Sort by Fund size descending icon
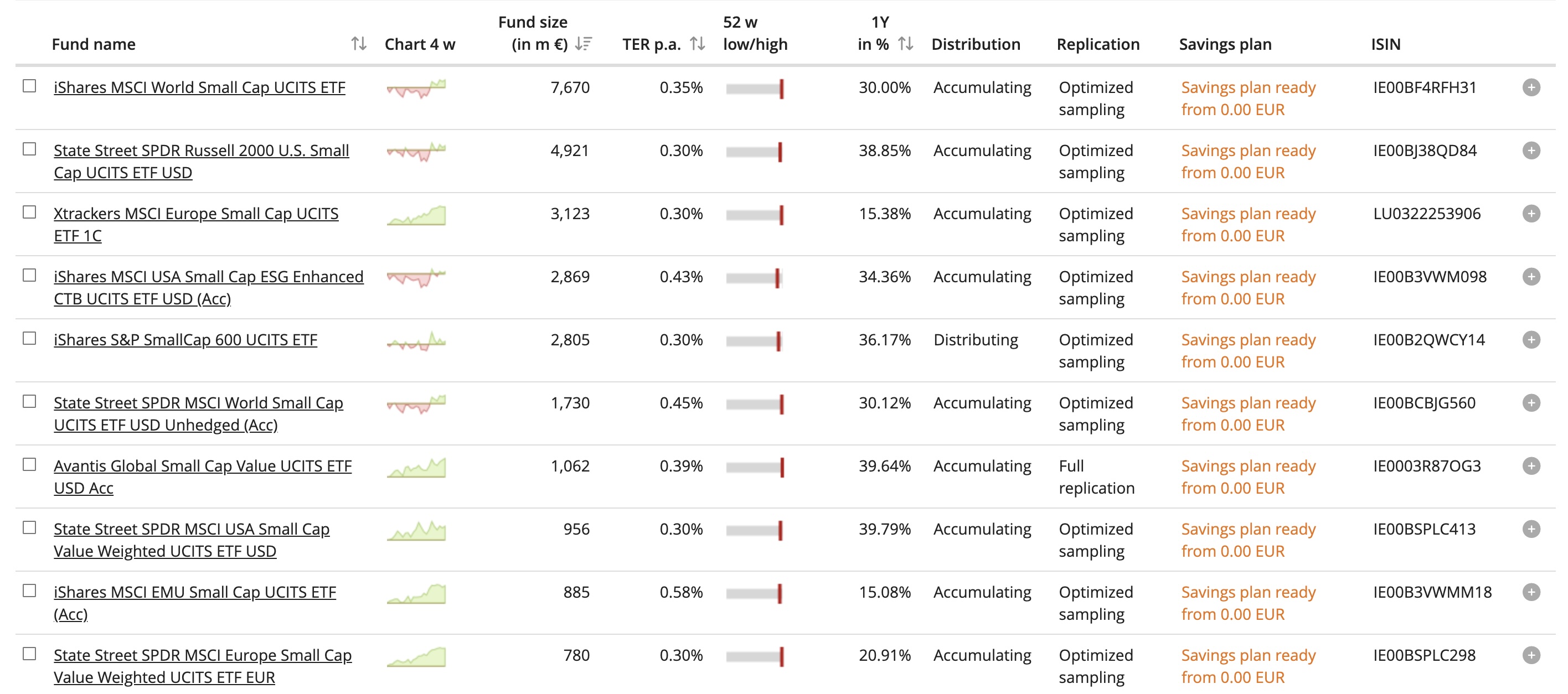The width and height of the screenshot is (1568, 694). click(583, 44)
